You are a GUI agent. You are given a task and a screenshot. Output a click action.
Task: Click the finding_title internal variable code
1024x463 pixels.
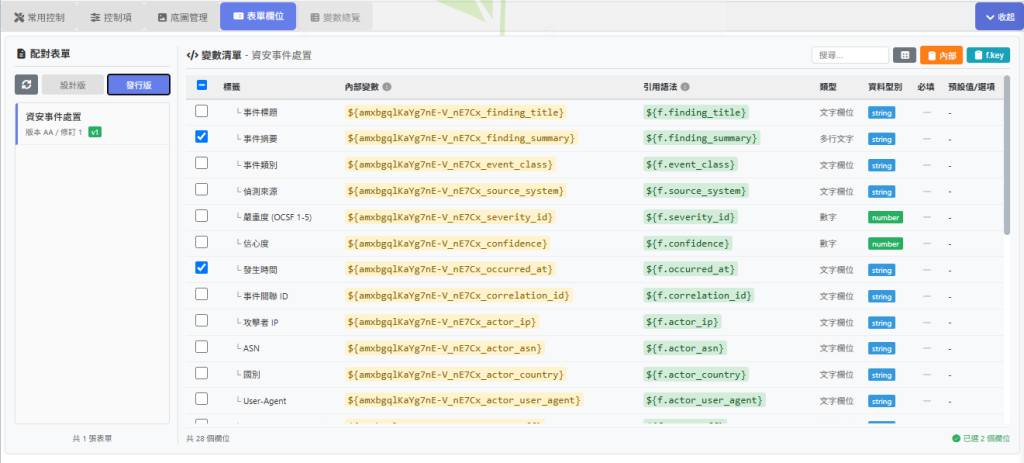click(x=456, y=112)
